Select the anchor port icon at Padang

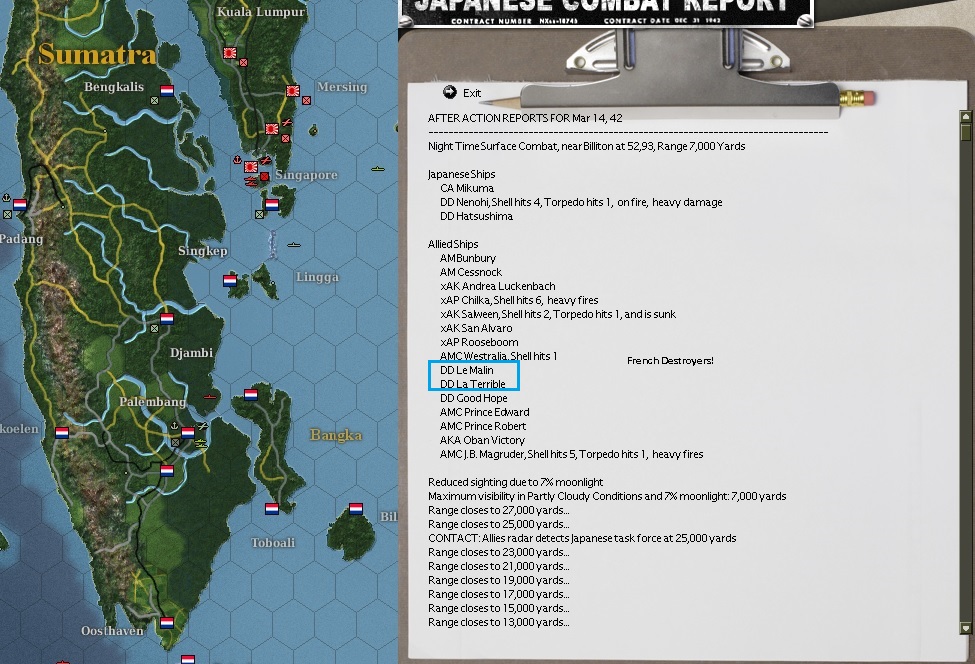(6, 198)
